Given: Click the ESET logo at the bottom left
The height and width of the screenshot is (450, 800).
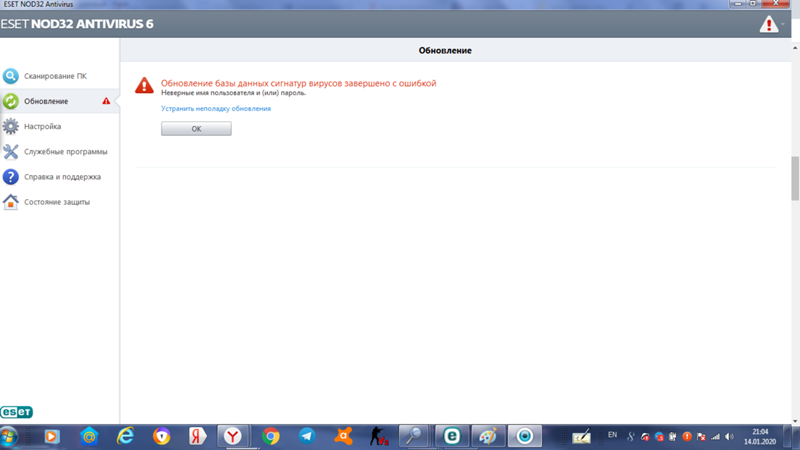Looking at the screenshot, I should point(16,412).
